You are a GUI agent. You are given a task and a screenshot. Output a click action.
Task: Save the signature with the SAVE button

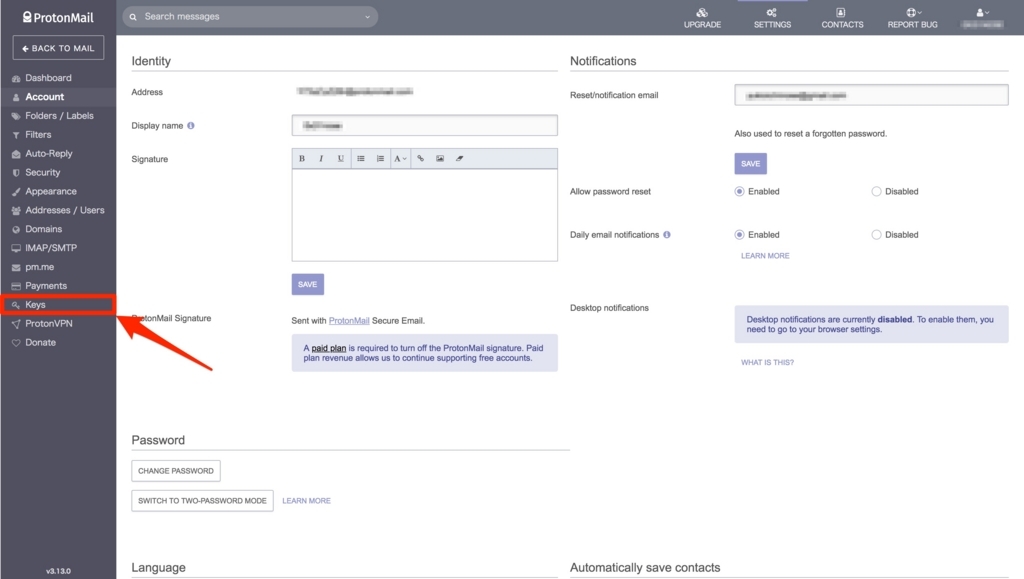pyautogui.click(x=308, y=284)
